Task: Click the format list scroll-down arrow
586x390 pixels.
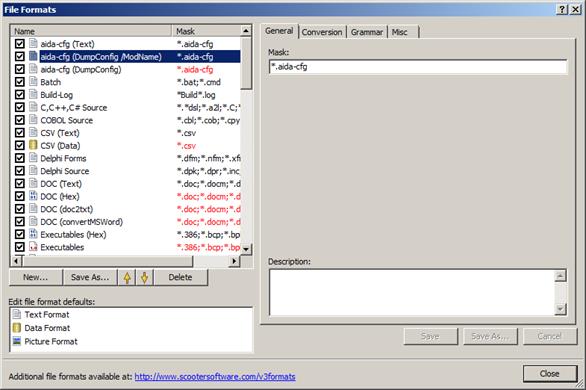Action: click(246, 249)
